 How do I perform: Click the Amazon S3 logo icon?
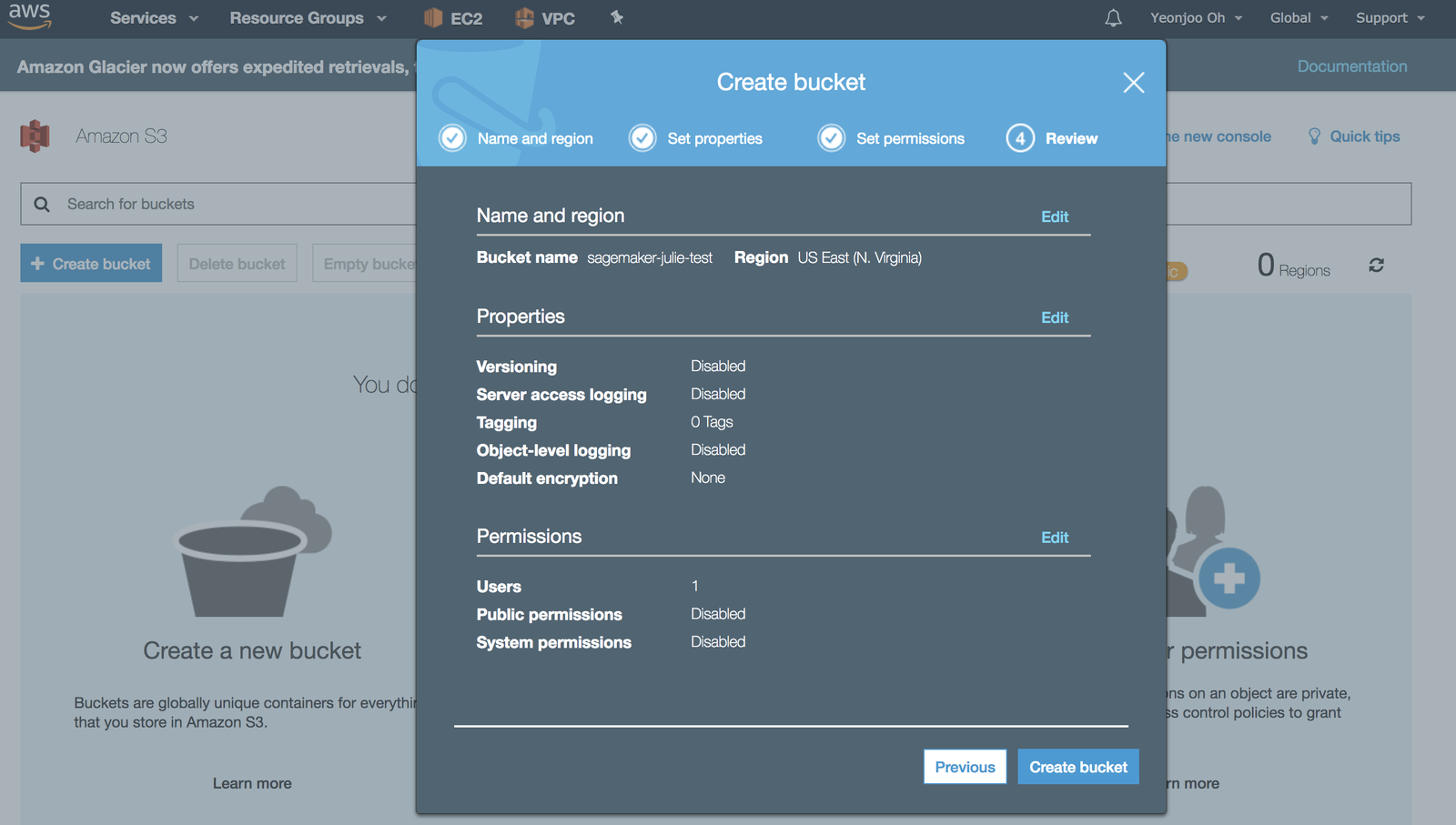(35, 136)
